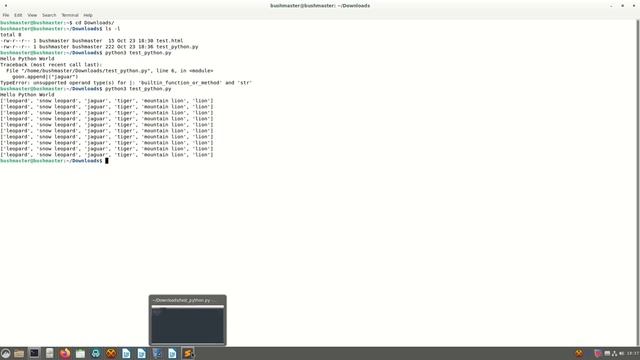Screen dimensions: 640x360
Task: Click the 'total 8' output line
Action: coord(11,35)
